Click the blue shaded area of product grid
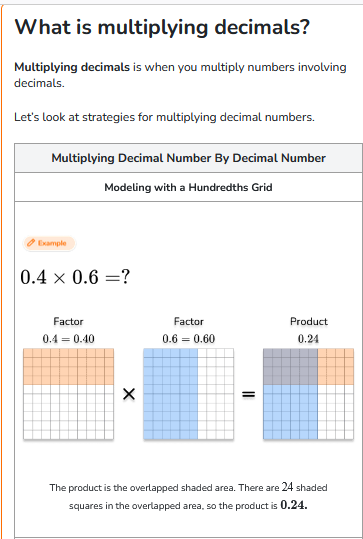The width and height of the screenshot is (363, 539). [x=290, y=412]
